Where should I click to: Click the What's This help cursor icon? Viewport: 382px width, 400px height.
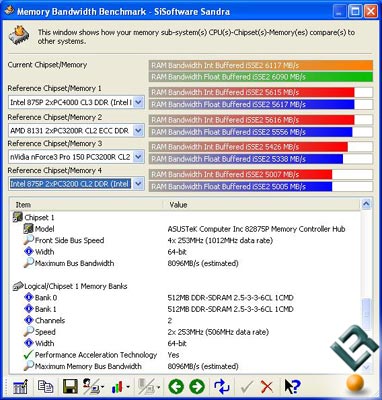292,387
